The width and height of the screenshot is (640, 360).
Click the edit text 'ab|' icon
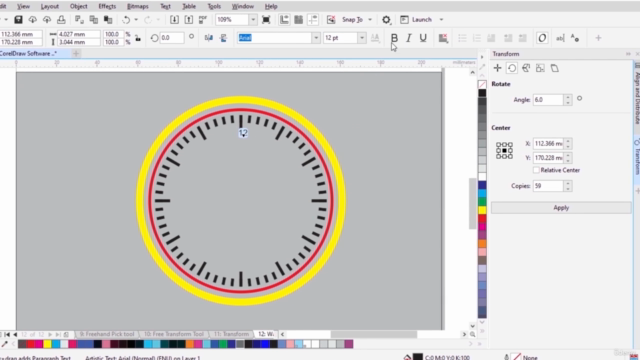point(560,38)
